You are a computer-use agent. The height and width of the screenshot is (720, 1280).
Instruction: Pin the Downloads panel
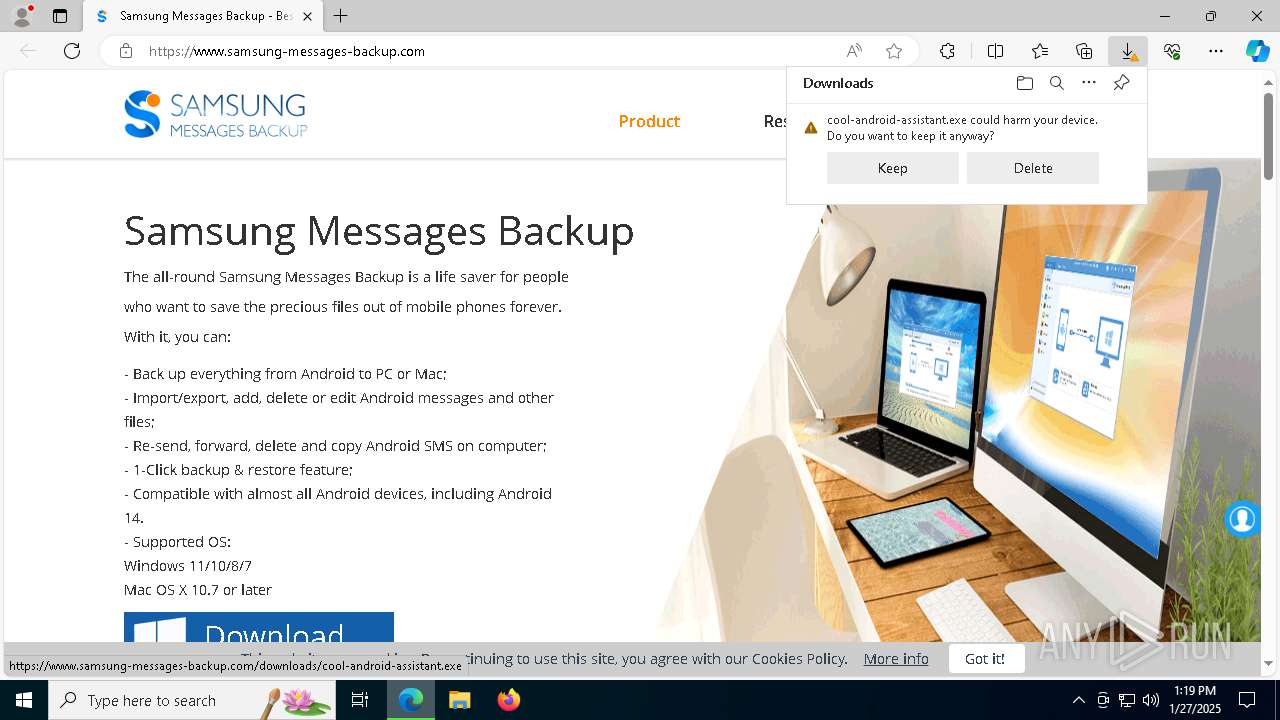click(x=1121, y=83)
